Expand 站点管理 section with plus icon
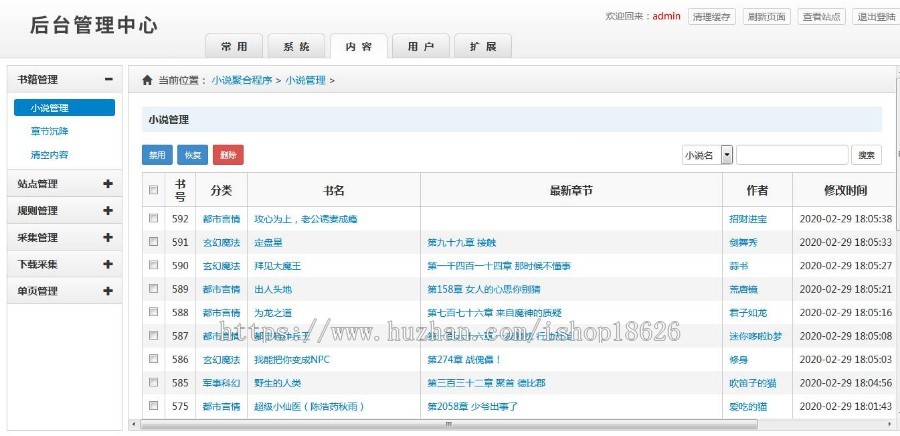This screenshot has height=436, width=900. point(108,184)
